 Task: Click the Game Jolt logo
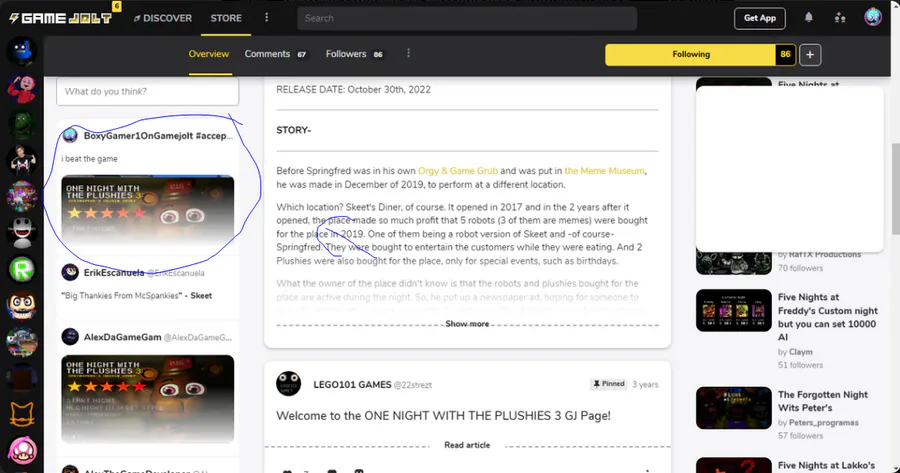[60, 18]
